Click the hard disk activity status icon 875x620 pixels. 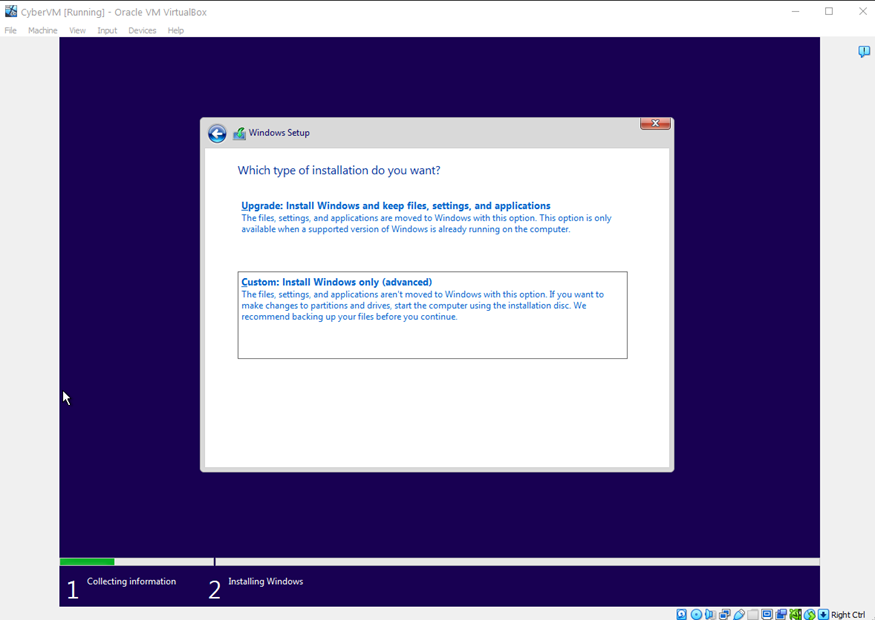pyautogui.click(x=682, y=614)
